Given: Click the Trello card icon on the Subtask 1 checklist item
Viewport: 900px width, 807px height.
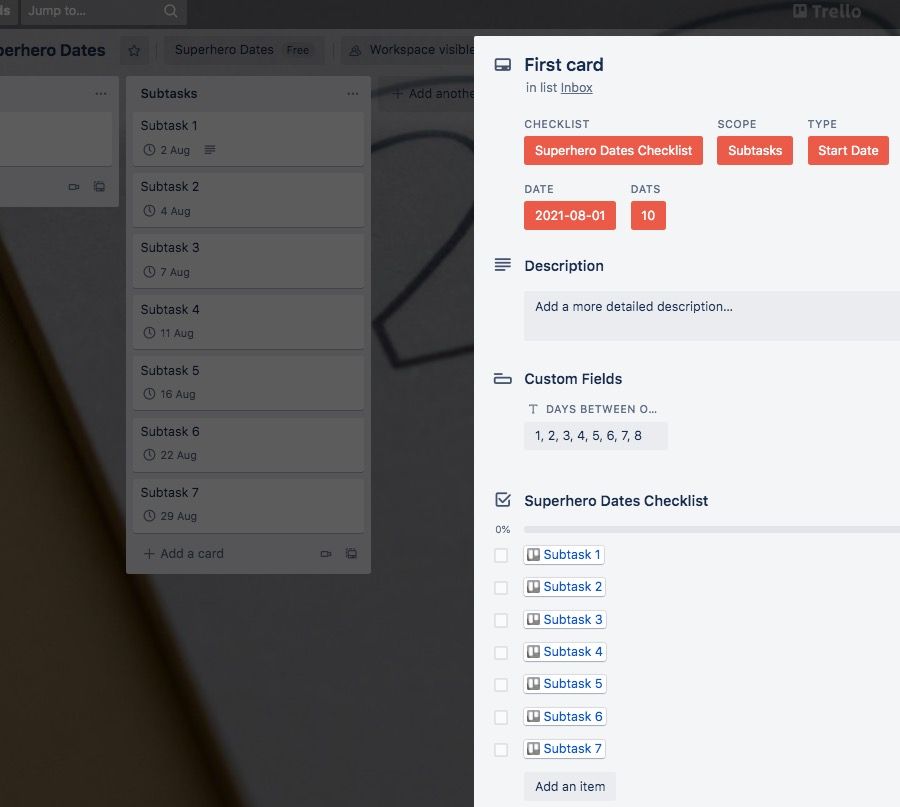Looking at the screenshot, I should pyautogui.click(x=533, y=554).
